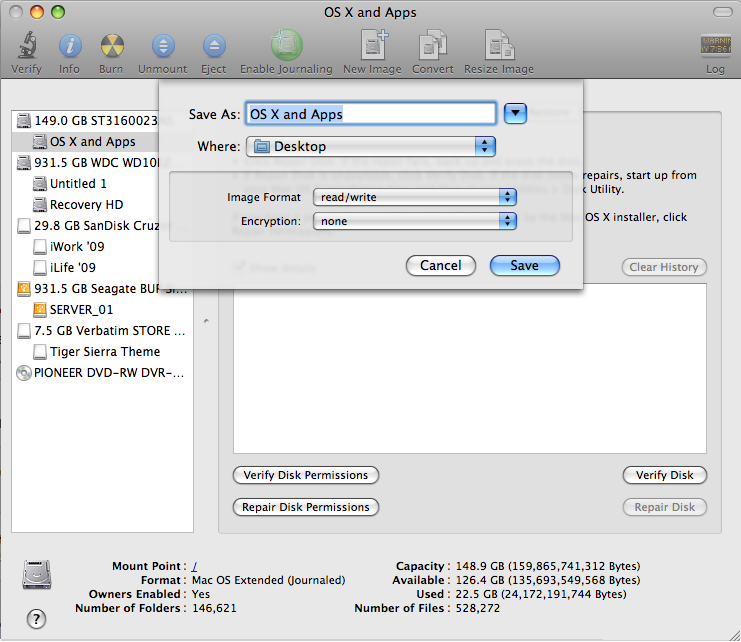
Task: Click the help question mark button
Action: point(36,619)
